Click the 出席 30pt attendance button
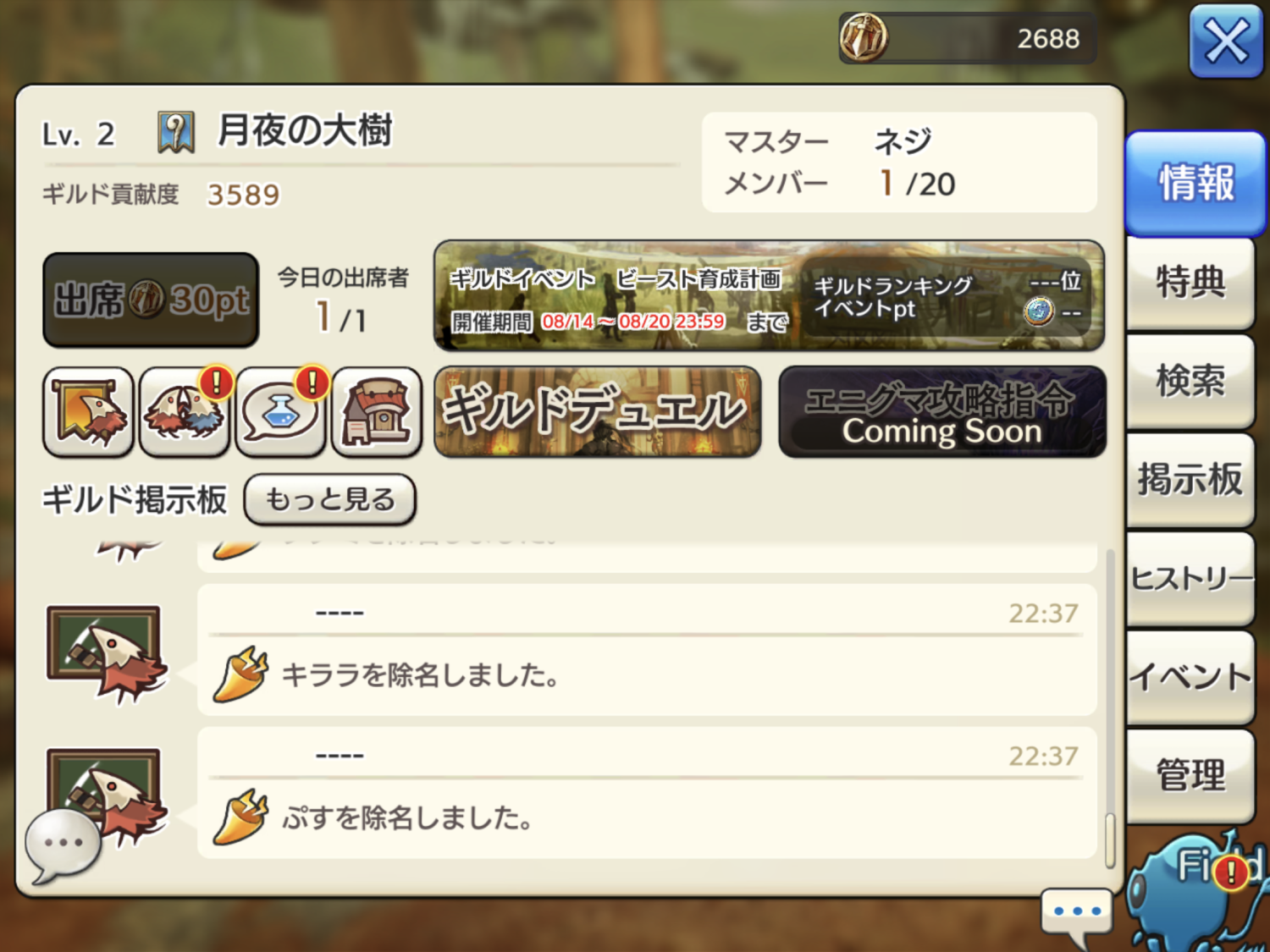Image resolution: width=1270 pixels, height=952 pixels. click(x=151, y=300)
